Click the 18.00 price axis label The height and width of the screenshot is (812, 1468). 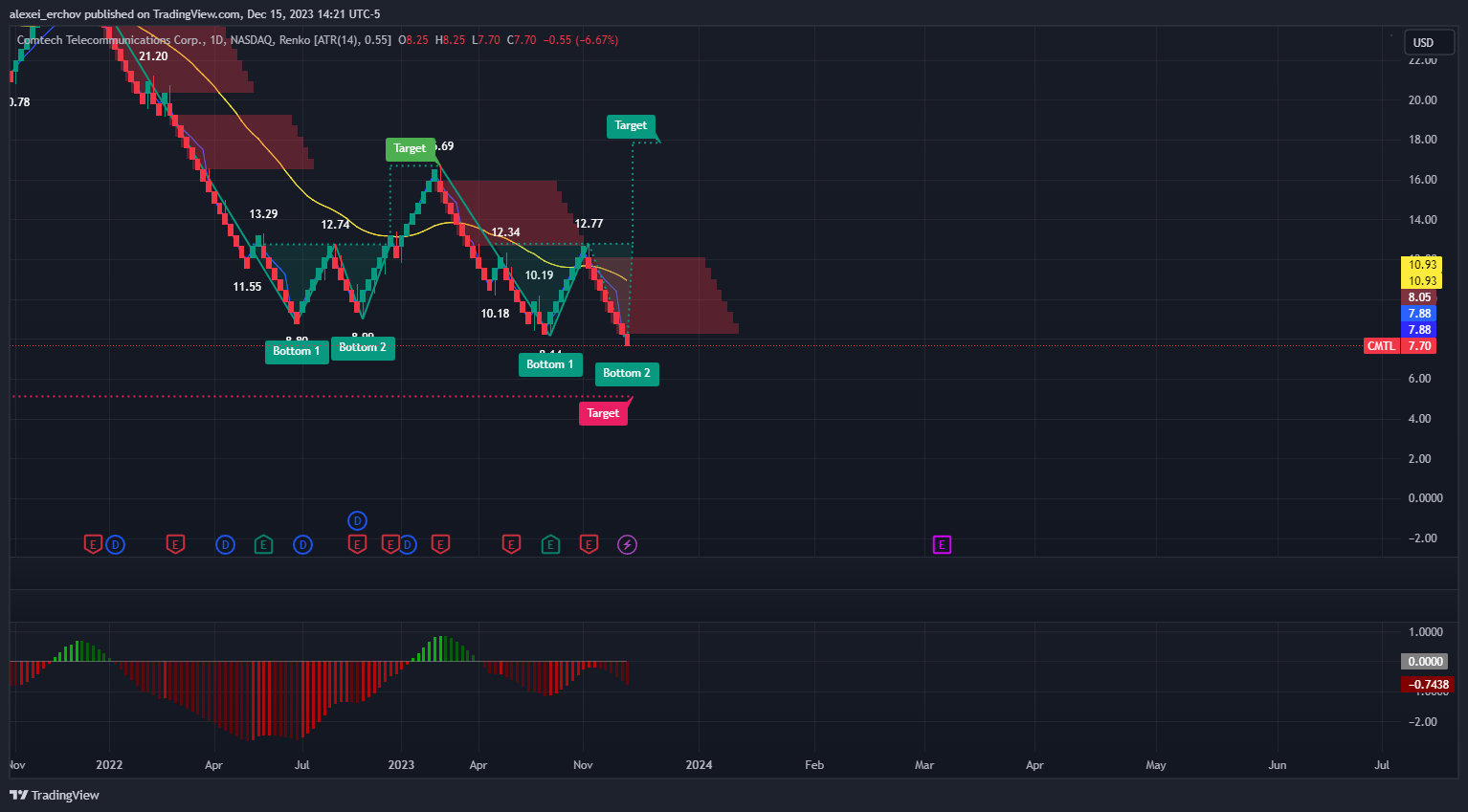point(1423,140)
